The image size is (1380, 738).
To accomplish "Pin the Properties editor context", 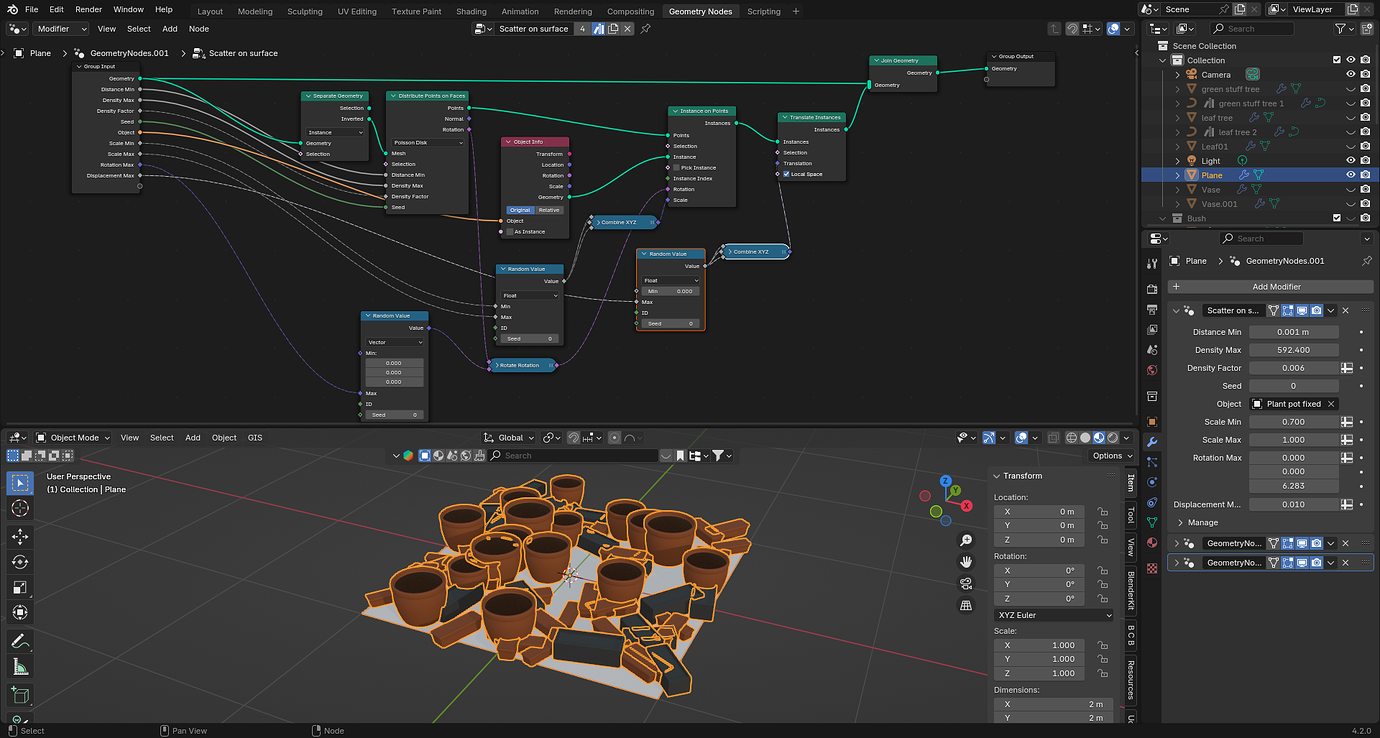I will click(1367, 261).
